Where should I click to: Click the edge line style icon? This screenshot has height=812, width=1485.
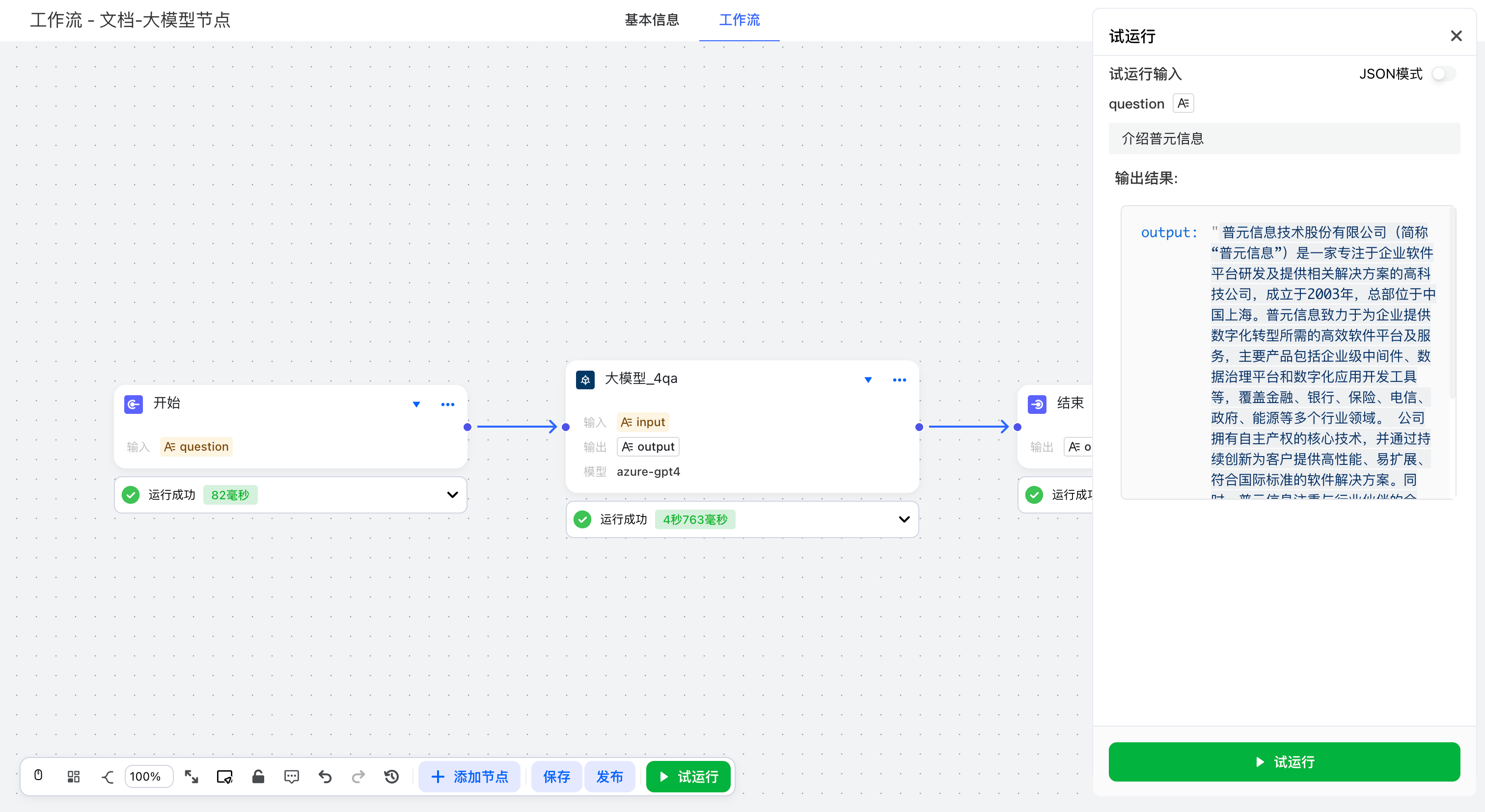coord(107,776)
